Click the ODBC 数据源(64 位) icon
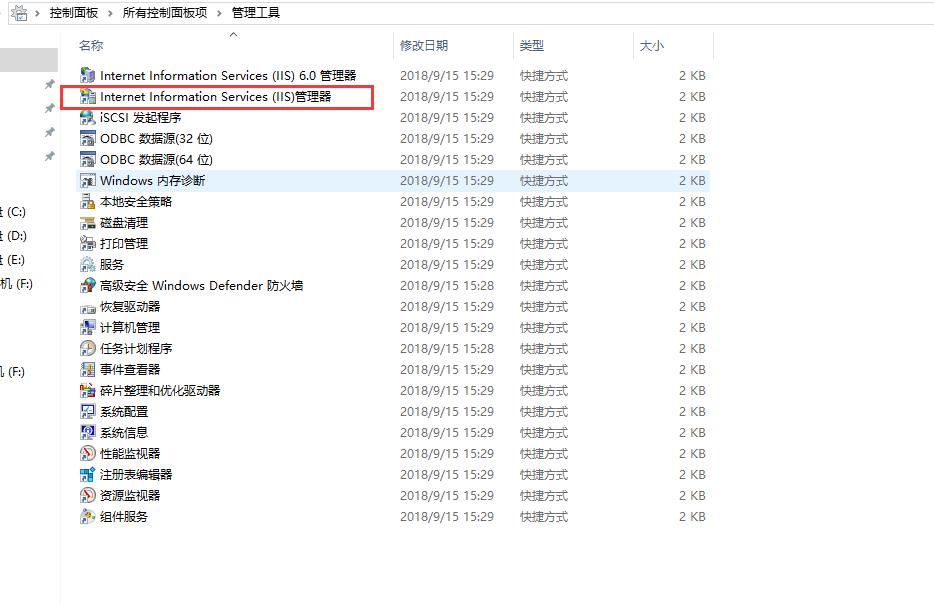 coord(88,160)
